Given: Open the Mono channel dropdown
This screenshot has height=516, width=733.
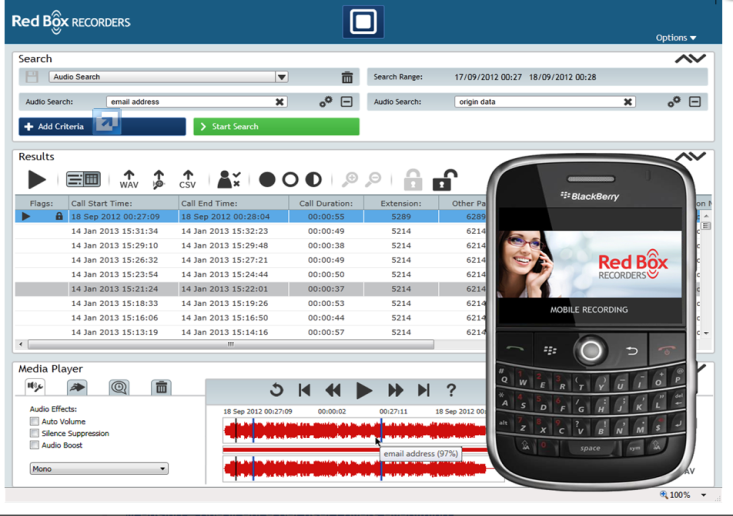Looking at the screenshot, I should tap(99, 468).
